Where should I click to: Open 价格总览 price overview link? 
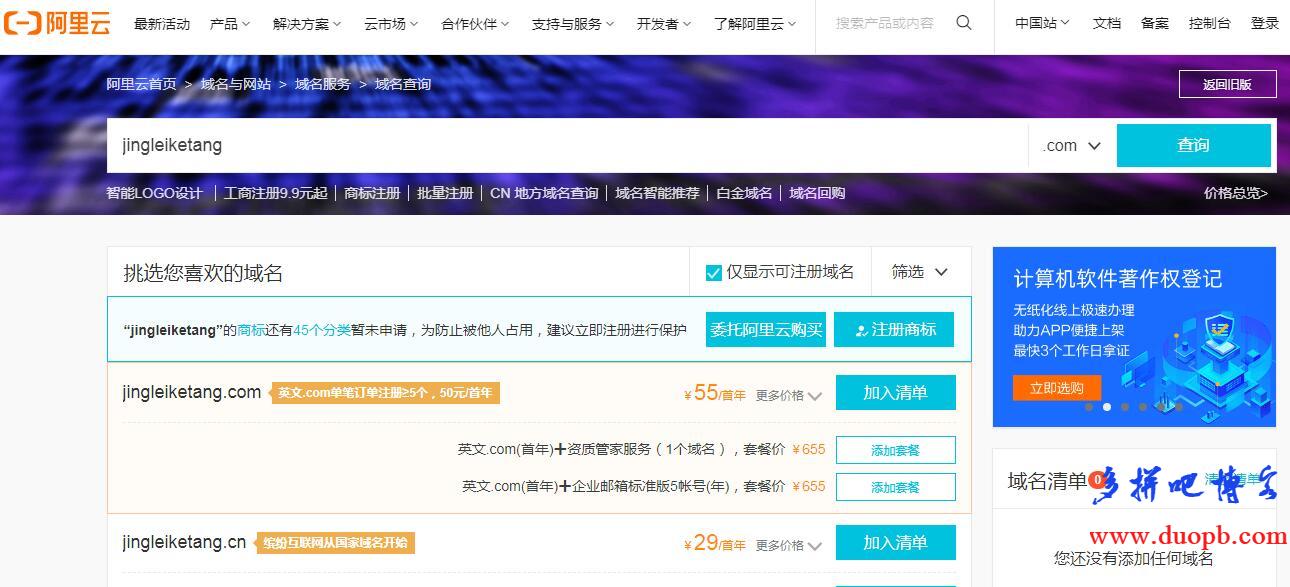point(1236,193)
